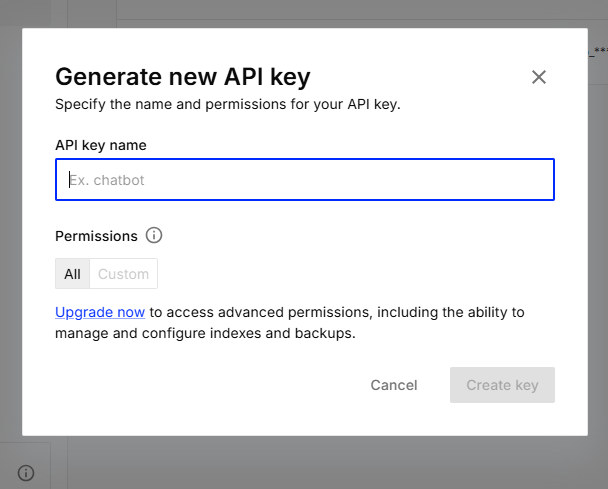The width and height of the screenshot is (608, 489).
Task: Click the dimmed backdrop below the dialog
Action: pyautogui.click(x=300, y=462)
